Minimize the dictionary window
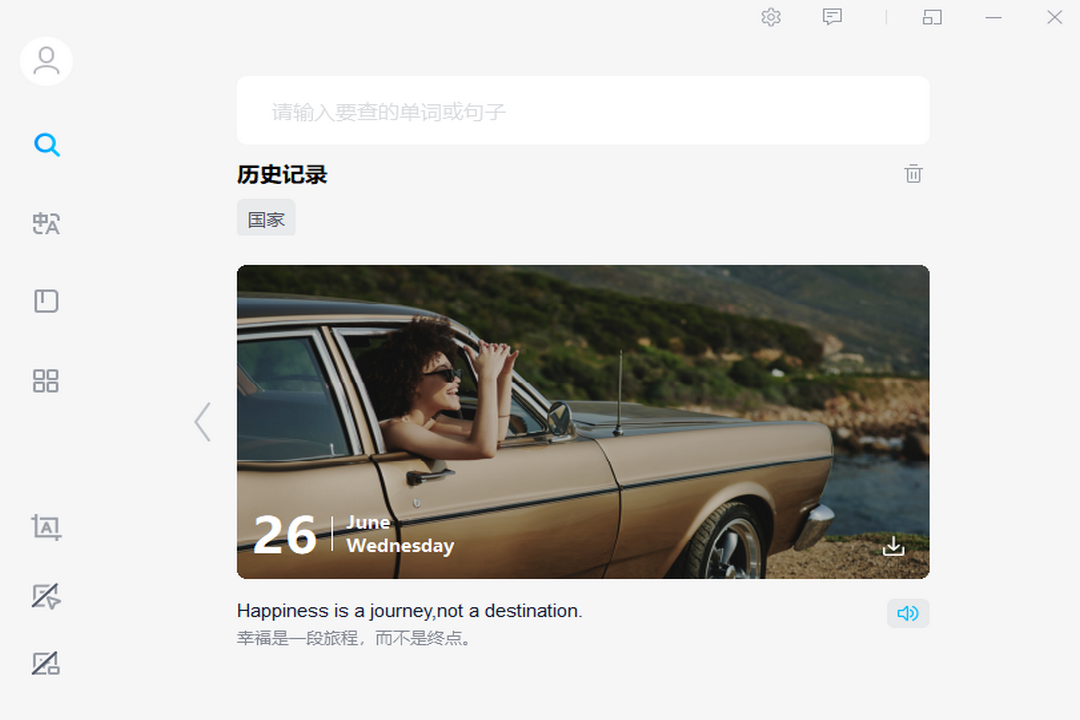Image resolution: width=1080 pixels, height=720 pixels. point(993,17)
